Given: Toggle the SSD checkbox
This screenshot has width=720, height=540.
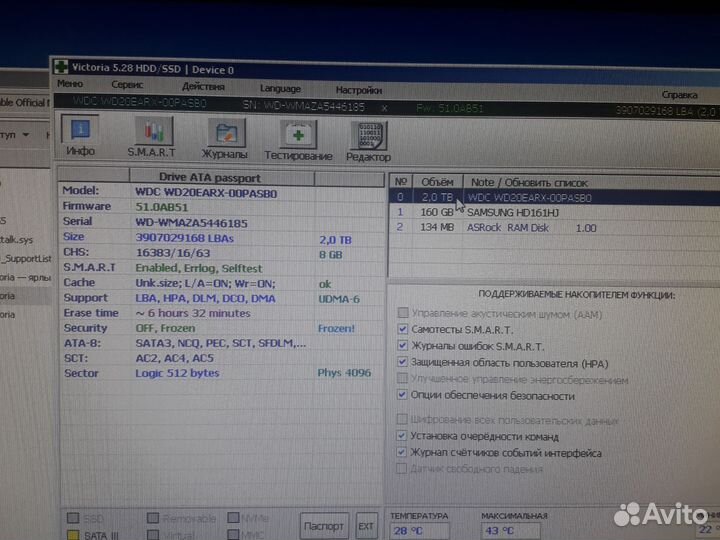Looking at the screenshot, I should click(x=73, y=518).
